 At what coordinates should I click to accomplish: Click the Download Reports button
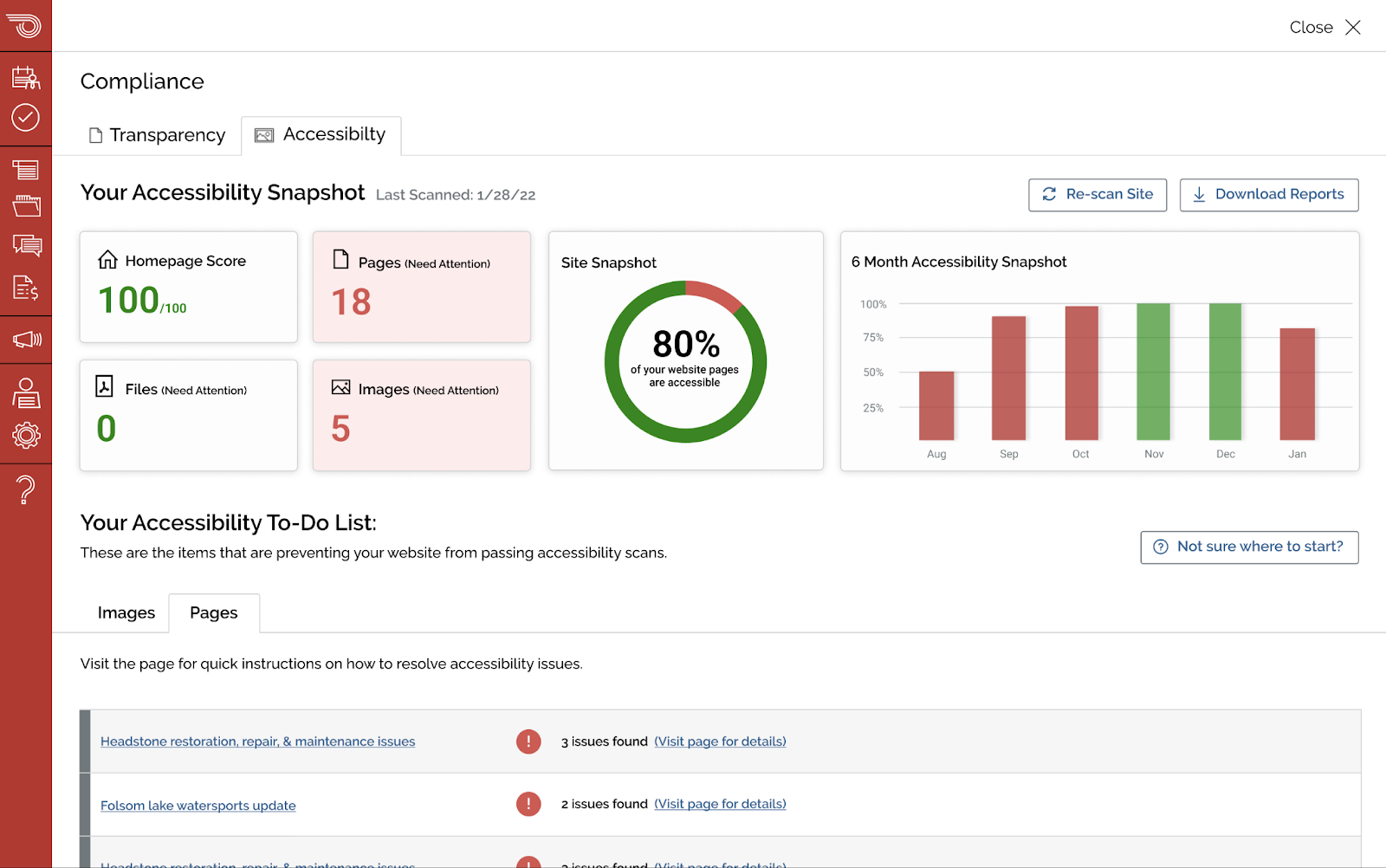(1269, 195)
